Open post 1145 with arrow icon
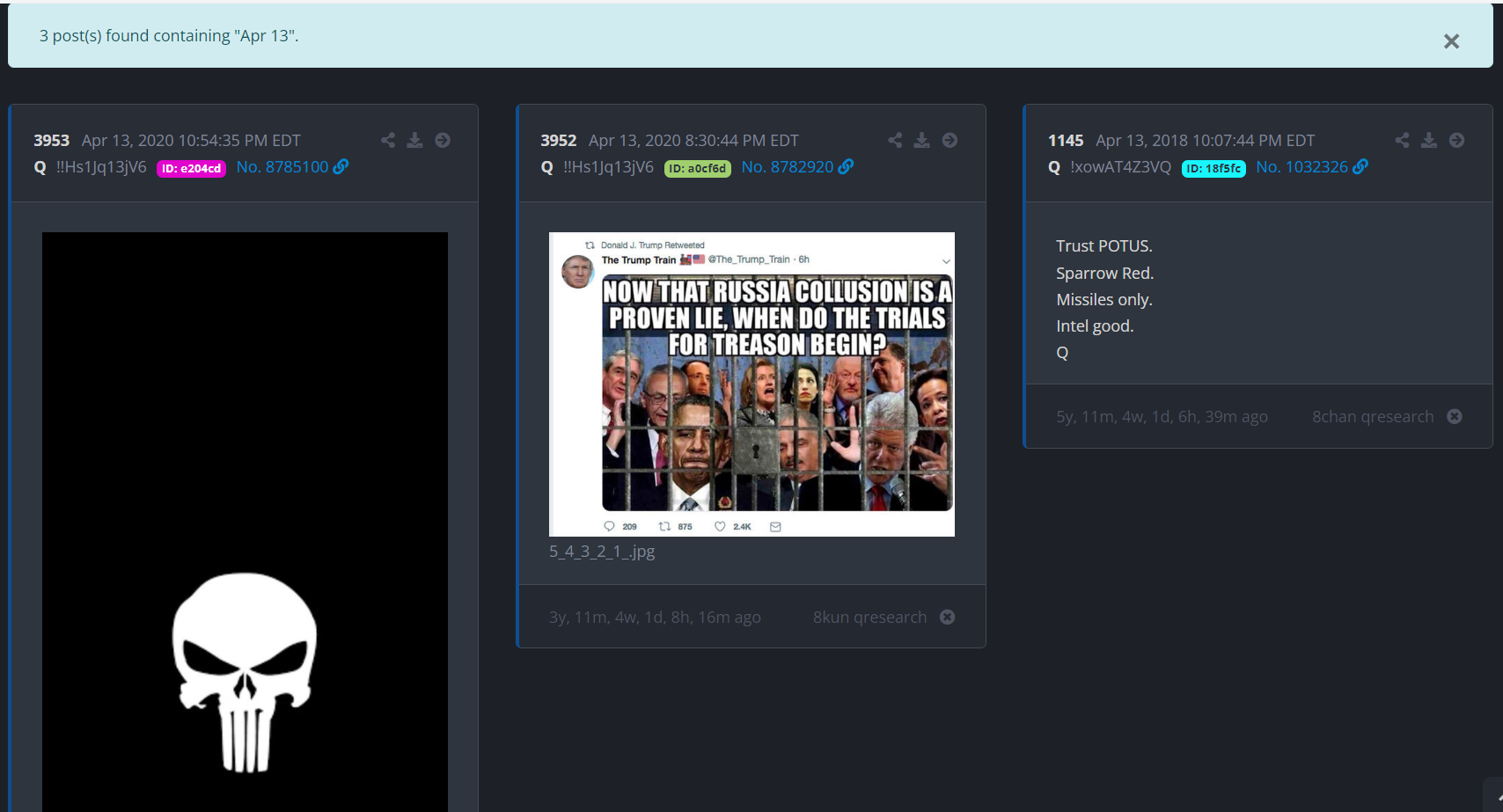 (1456, 140)
